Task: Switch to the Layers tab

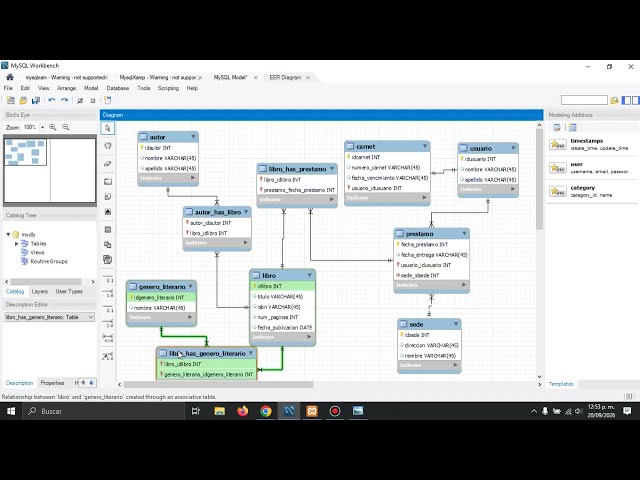Action: coord(40,291)
